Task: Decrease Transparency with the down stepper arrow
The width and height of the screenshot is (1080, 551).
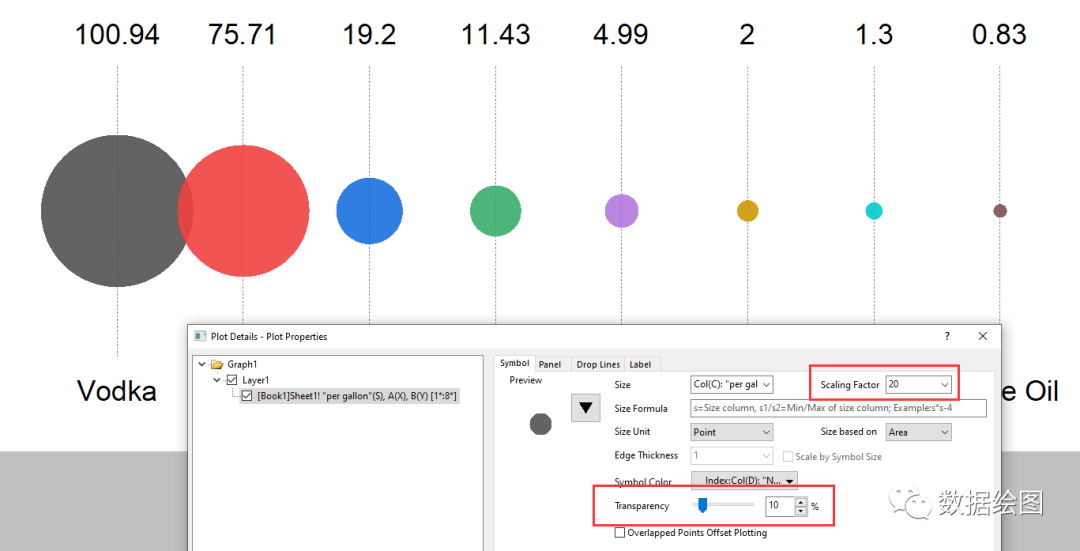Action: (800, 511)
